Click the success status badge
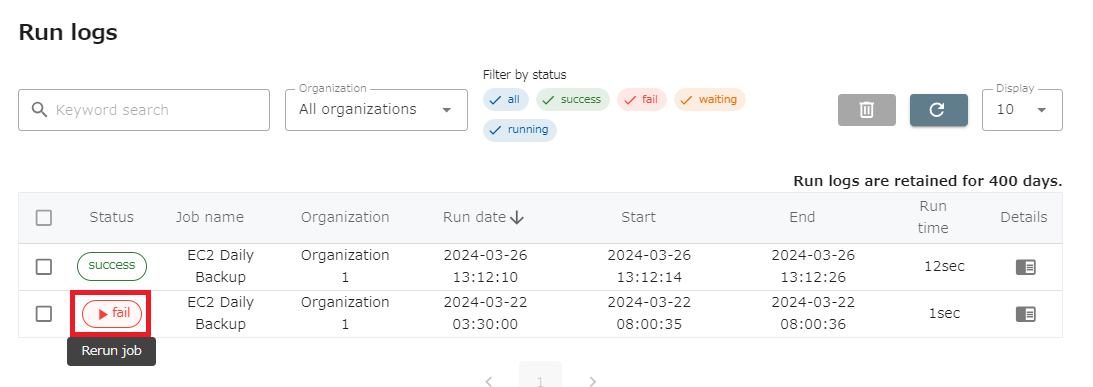 pyautogui.click(x=112, y=266)
